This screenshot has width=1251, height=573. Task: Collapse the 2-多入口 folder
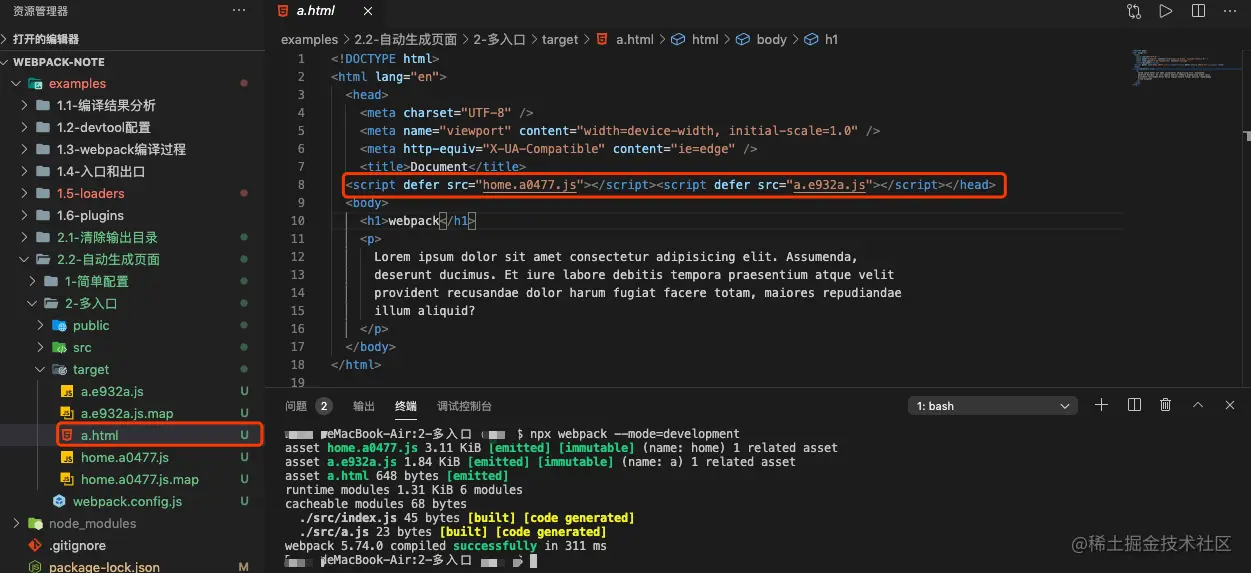tap(92, 303)
